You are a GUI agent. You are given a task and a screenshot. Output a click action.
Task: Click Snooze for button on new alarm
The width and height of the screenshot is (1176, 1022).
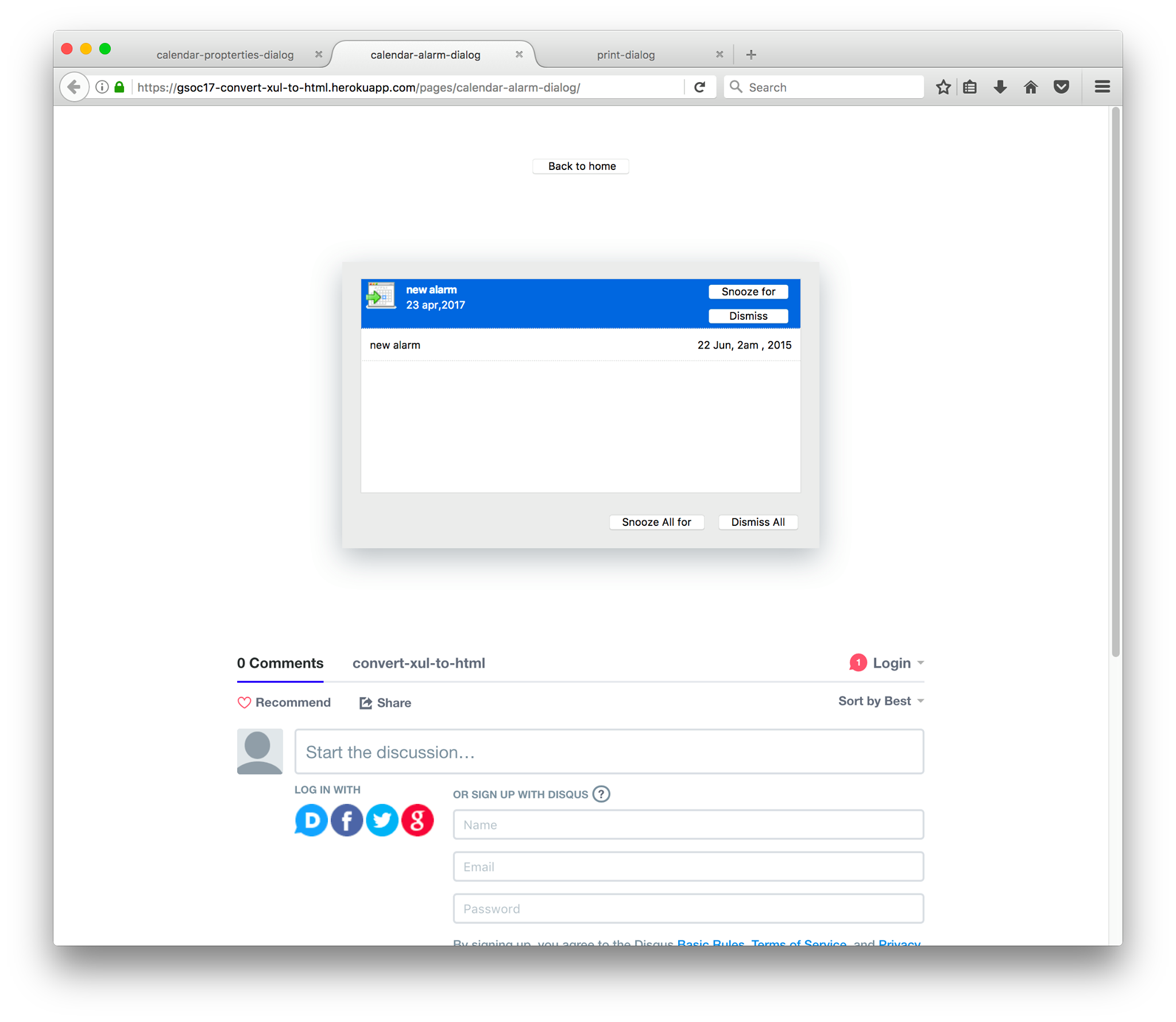point(748,291)
